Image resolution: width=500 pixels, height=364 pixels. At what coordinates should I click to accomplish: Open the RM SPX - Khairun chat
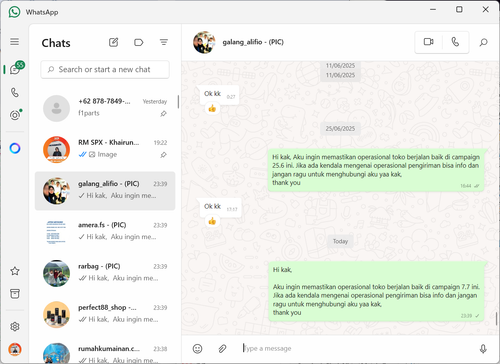tap(105, 149)
